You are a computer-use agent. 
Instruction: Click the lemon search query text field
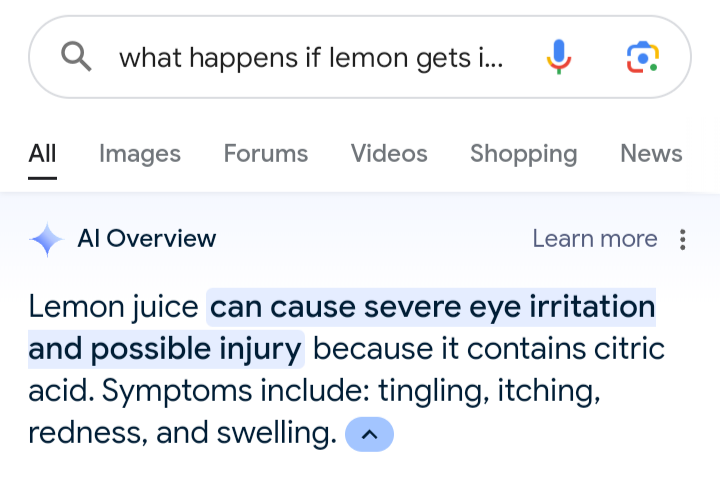pyautogui.click(x=311, y=57)
